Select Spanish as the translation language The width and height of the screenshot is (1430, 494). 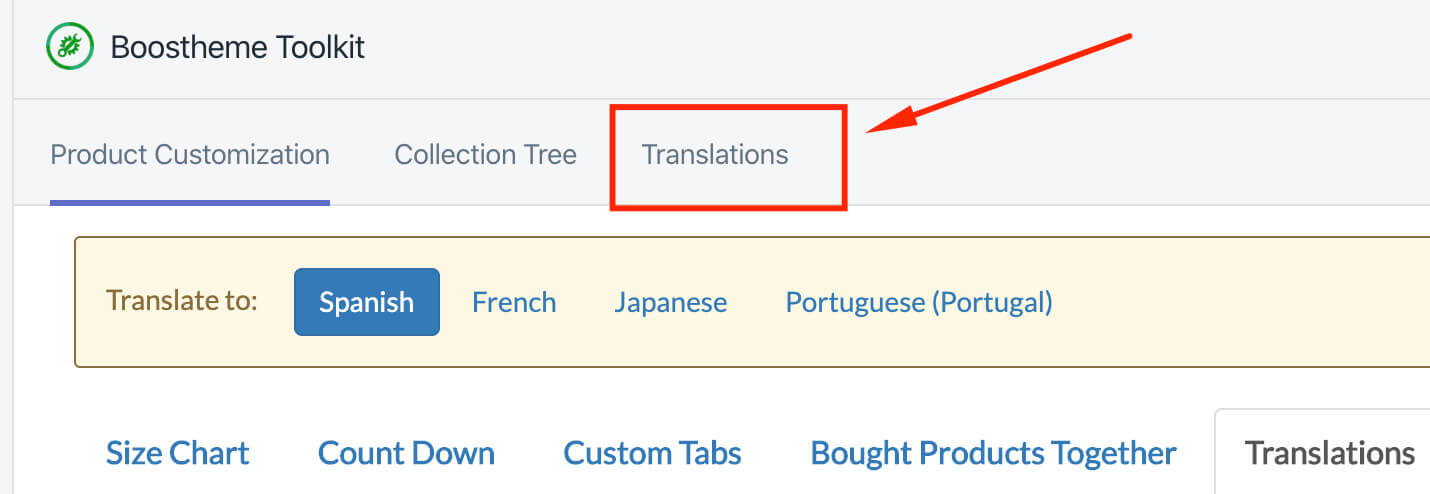366,302
